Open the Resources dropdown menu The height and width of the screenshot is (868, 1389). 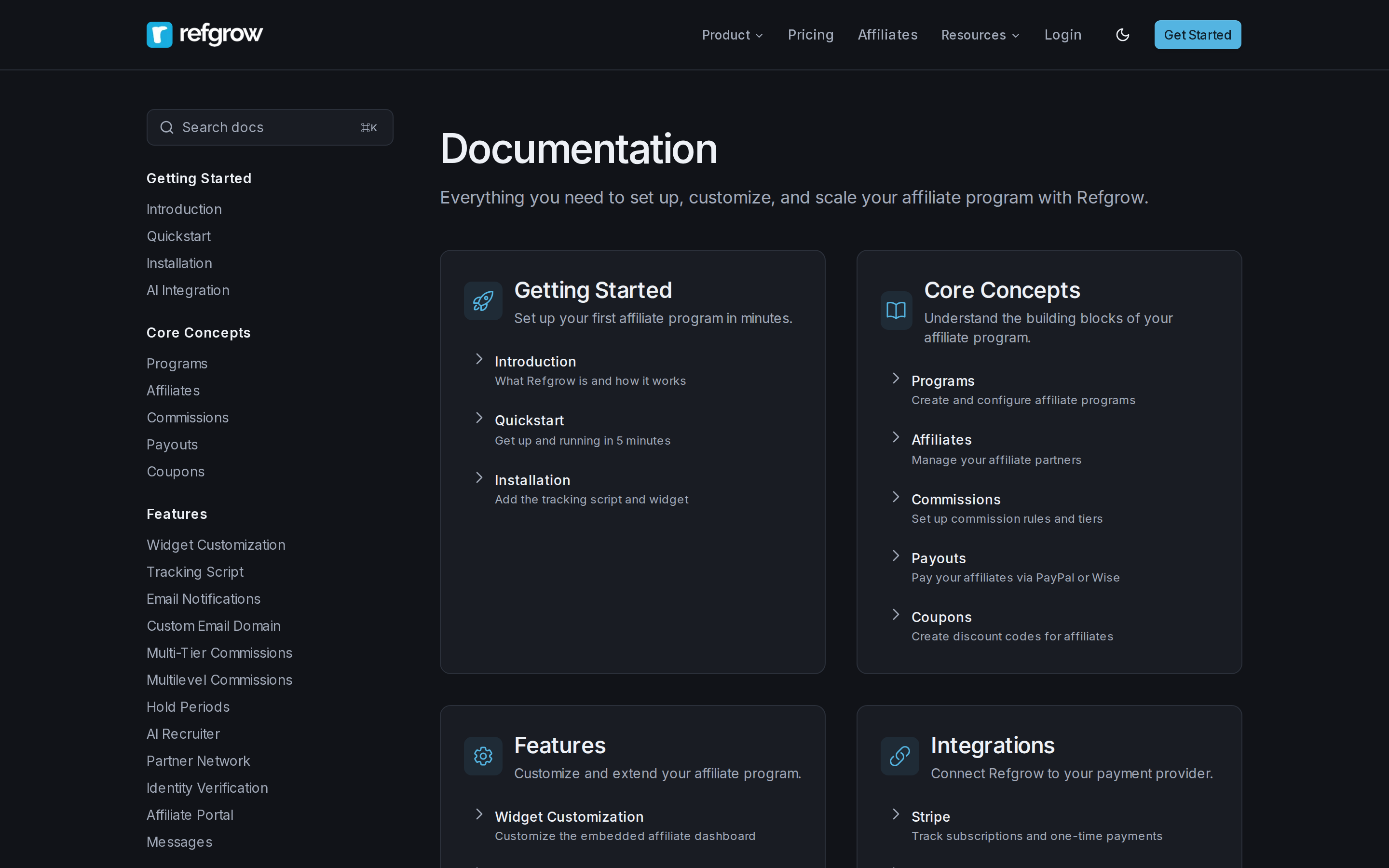(980, 35)
